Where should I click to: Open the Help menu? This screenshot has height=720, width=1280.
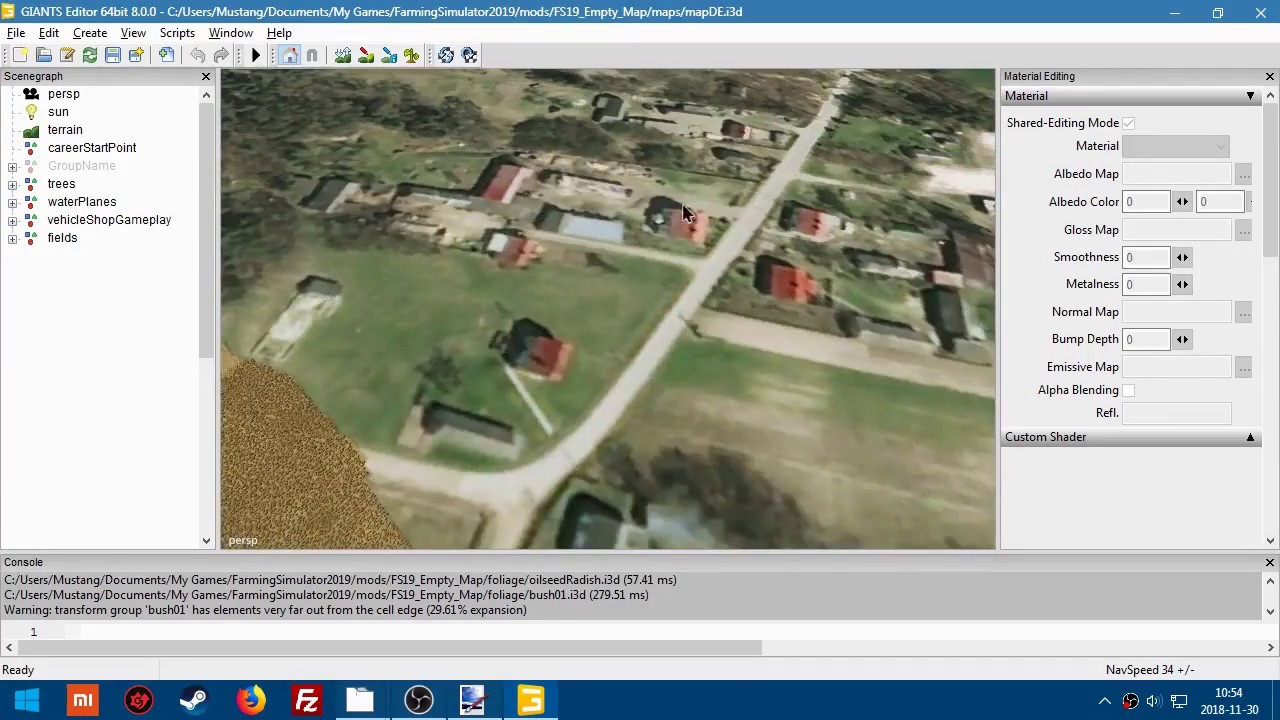click(279, 33)
